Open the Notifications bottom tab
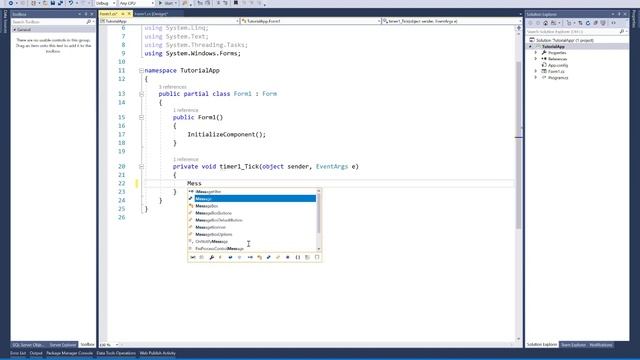 (601, 345)
